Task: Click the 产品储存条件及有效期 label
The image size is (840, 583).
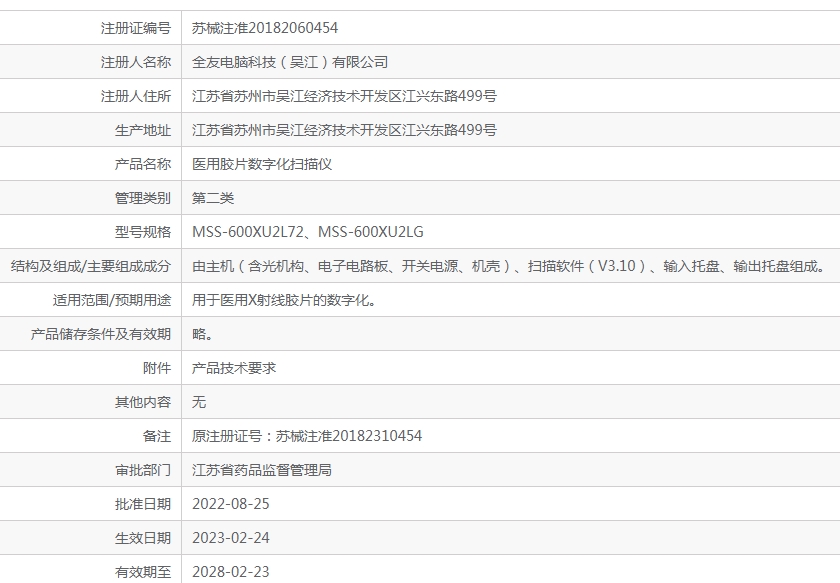Action: [x=101, y=334]
